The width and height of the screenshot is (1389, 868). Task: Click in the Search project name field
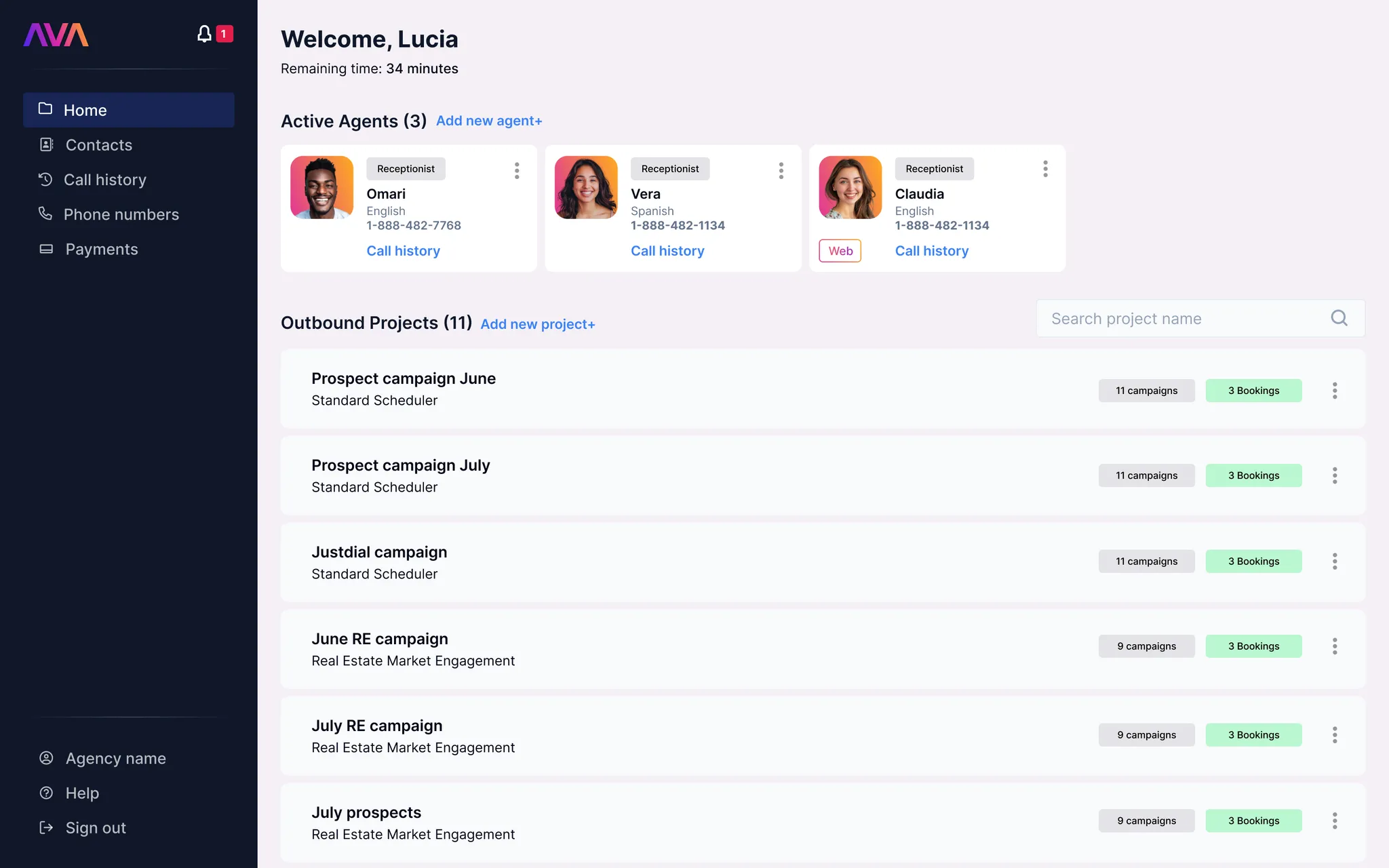[x=1200, y=318]
